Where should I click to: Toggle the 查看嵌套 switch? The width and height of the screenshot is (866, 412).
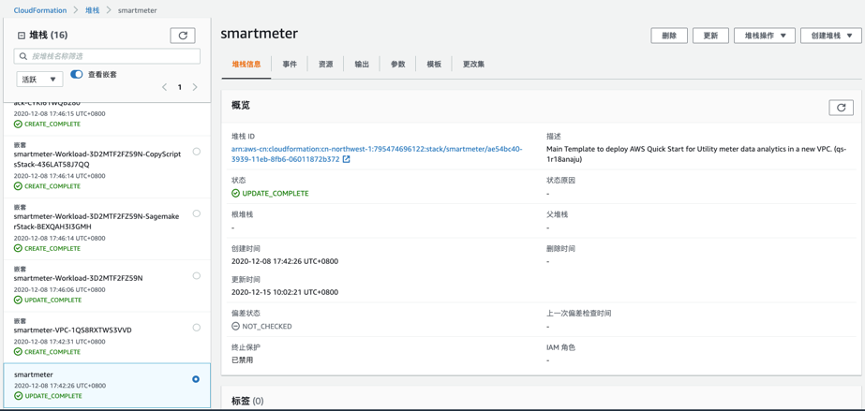tap(76, 74)
